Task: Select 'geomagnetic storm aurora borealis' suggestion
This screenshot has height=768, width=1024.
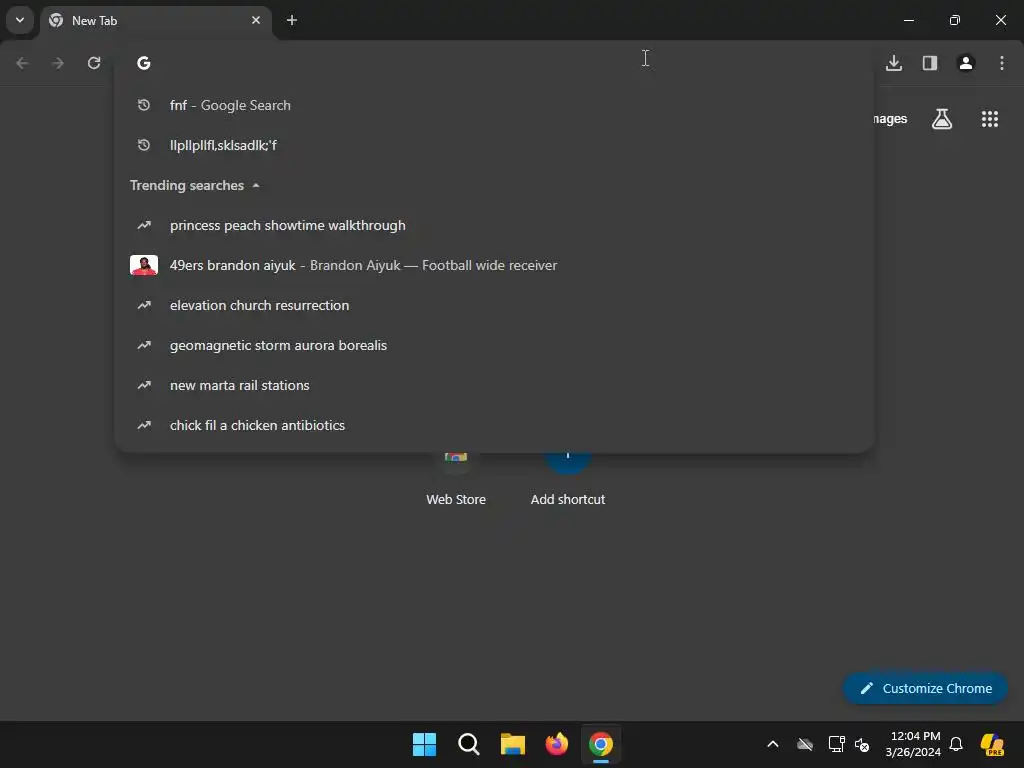Action: click(x=494, y=345)
